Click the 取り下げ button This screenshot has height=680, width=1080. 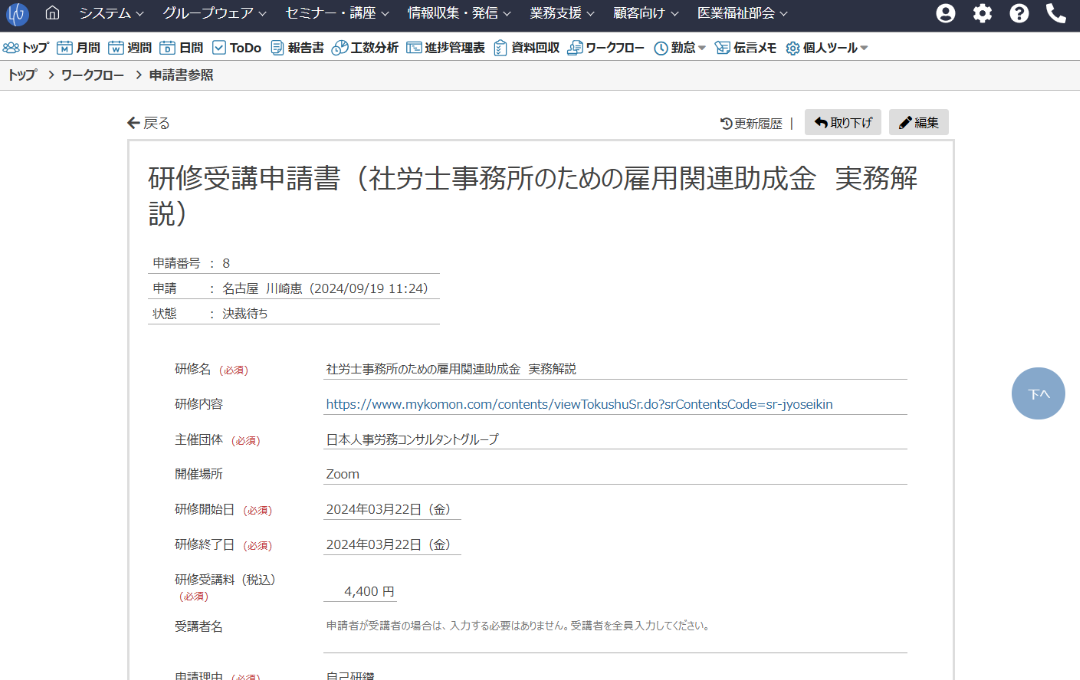pos(843,122)
